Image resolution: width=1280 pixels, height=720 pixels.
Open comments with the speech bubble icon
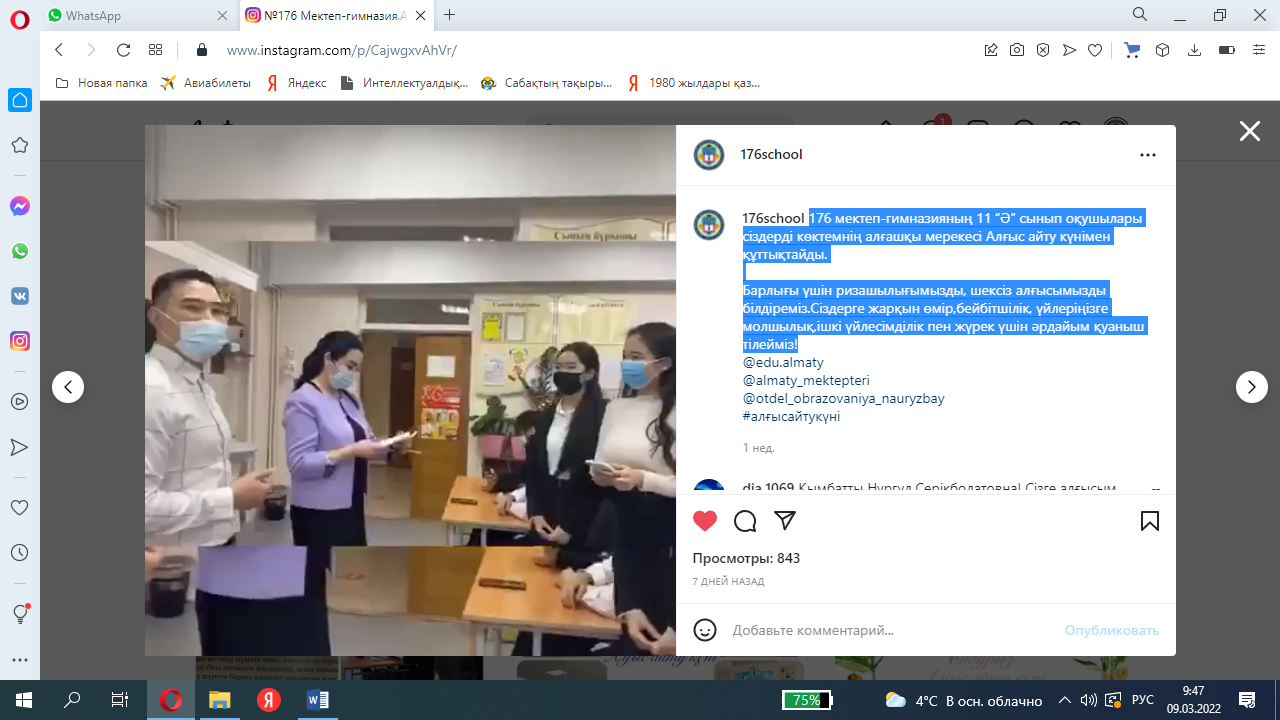click(745, 521)
